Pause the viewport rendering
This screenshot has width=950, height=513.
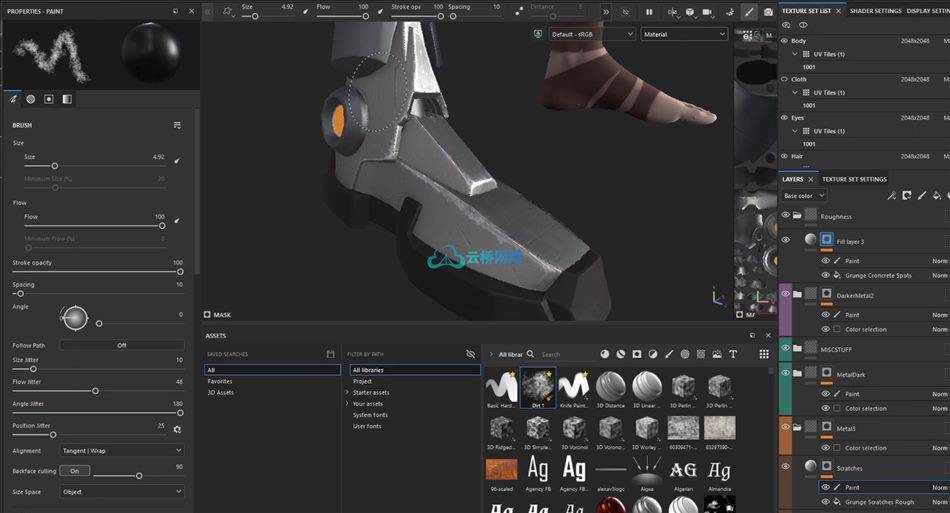649,12
